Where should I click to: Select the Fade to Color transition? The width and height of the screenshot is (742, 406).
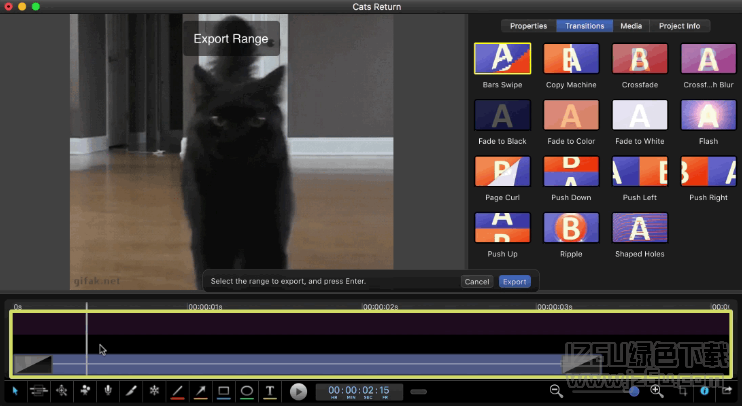(571, 115)
